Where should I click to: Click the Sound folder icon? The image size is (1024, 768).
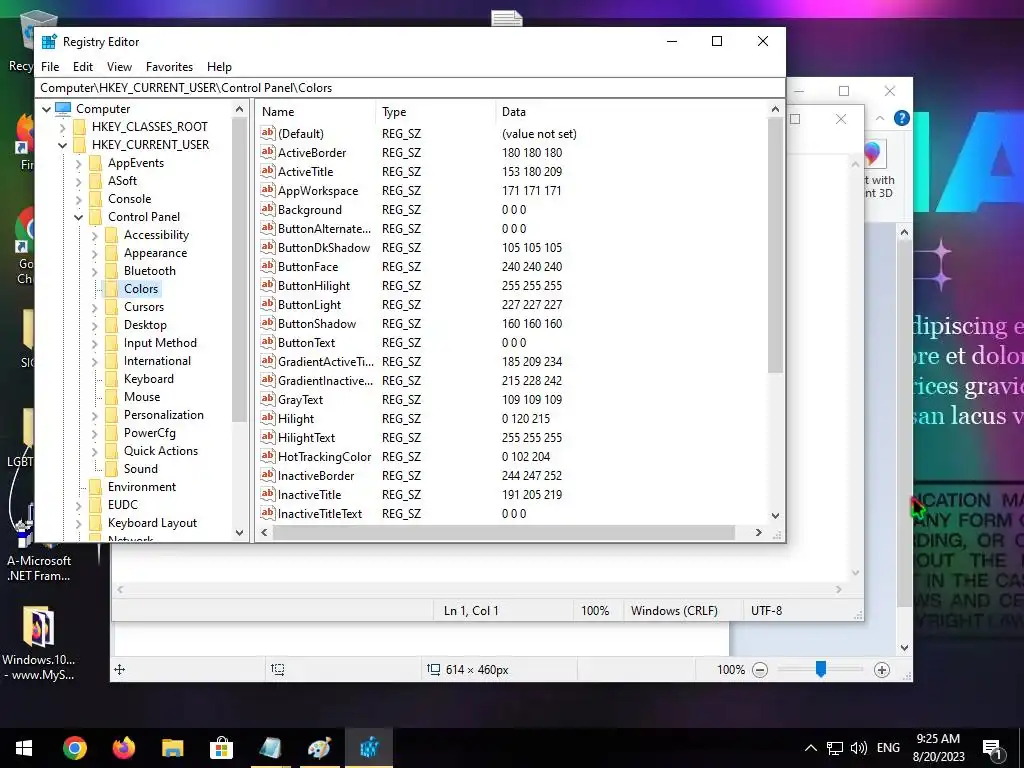click(112, 469)
